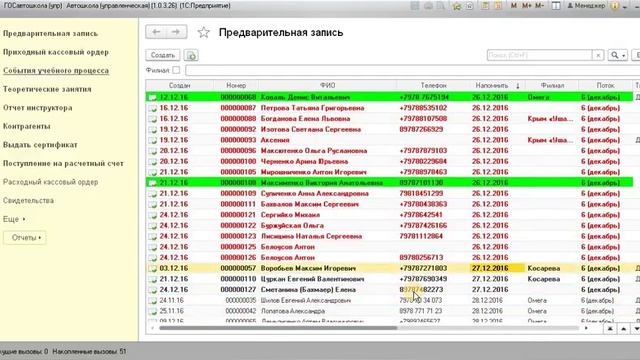Screen dimensions: 640x360
Task: Open Выдать сертификат in the sidebar
Action: click(40, 145)
